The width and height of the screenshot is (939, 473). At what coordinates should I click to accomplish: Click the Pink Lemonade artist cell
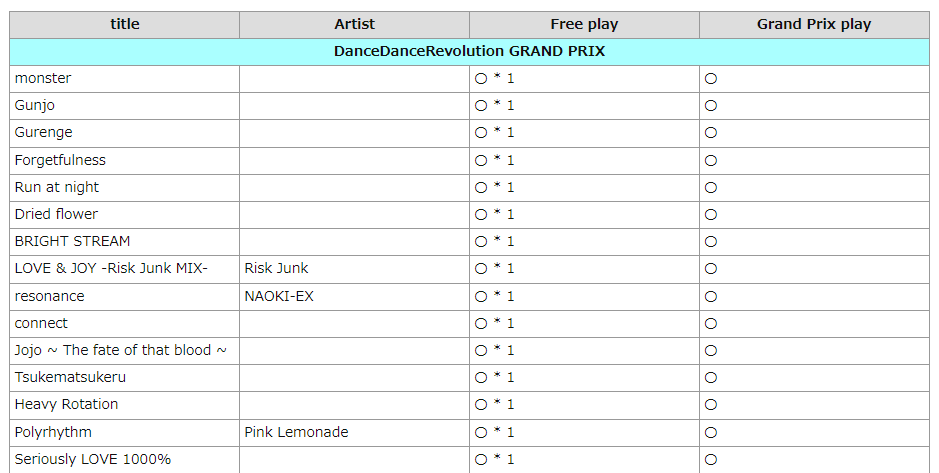tap(296, 432)
